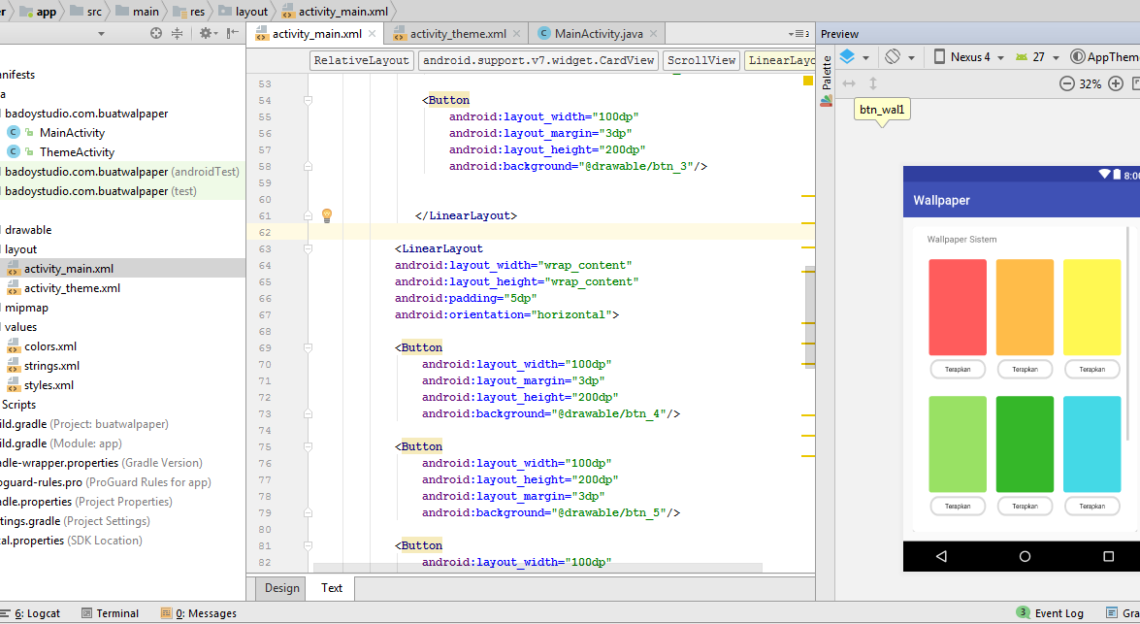Click the red wallpaper swatch in preview
Screen dimensions: 1140x624
pos(957,307)
